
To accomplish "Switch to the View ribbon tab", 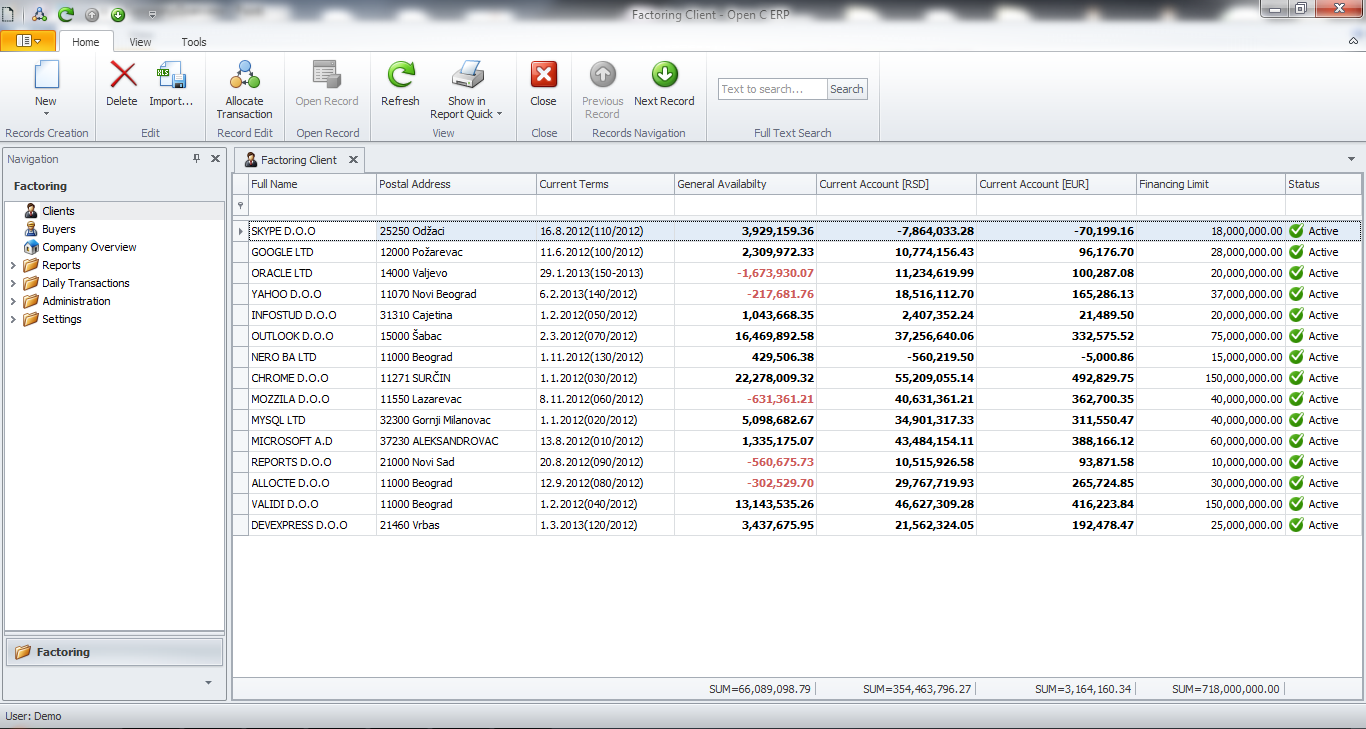I will tap(140, 42).
